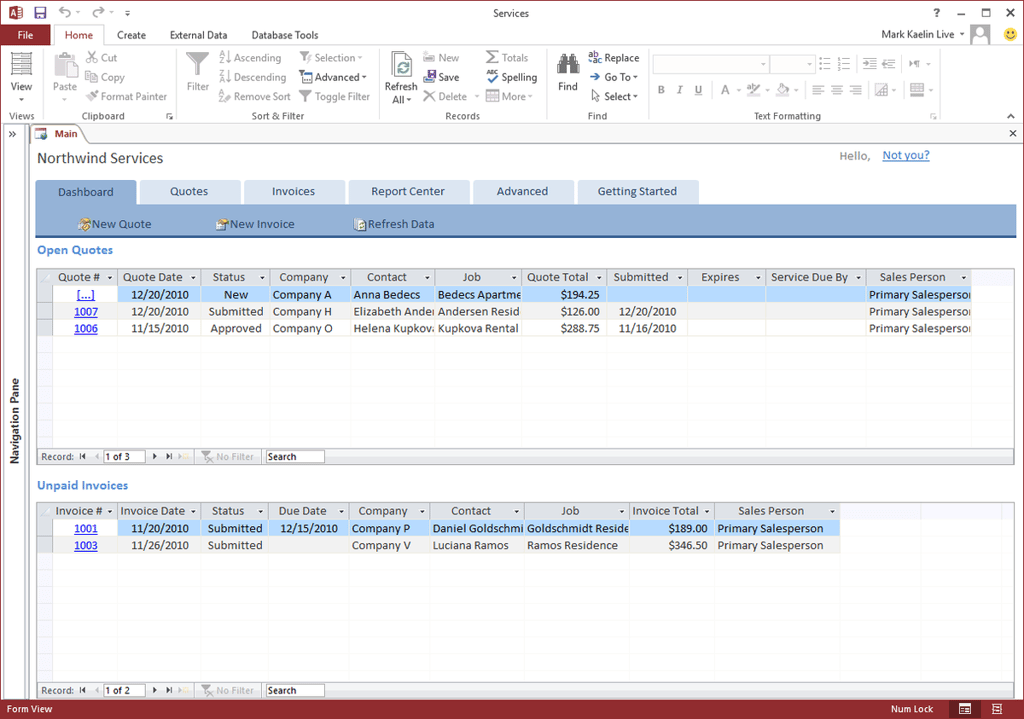Image resolution: width=1024 pixels, height=719 pixels.
Task: Click the font name combo box
Action: [x=711, y=64]
